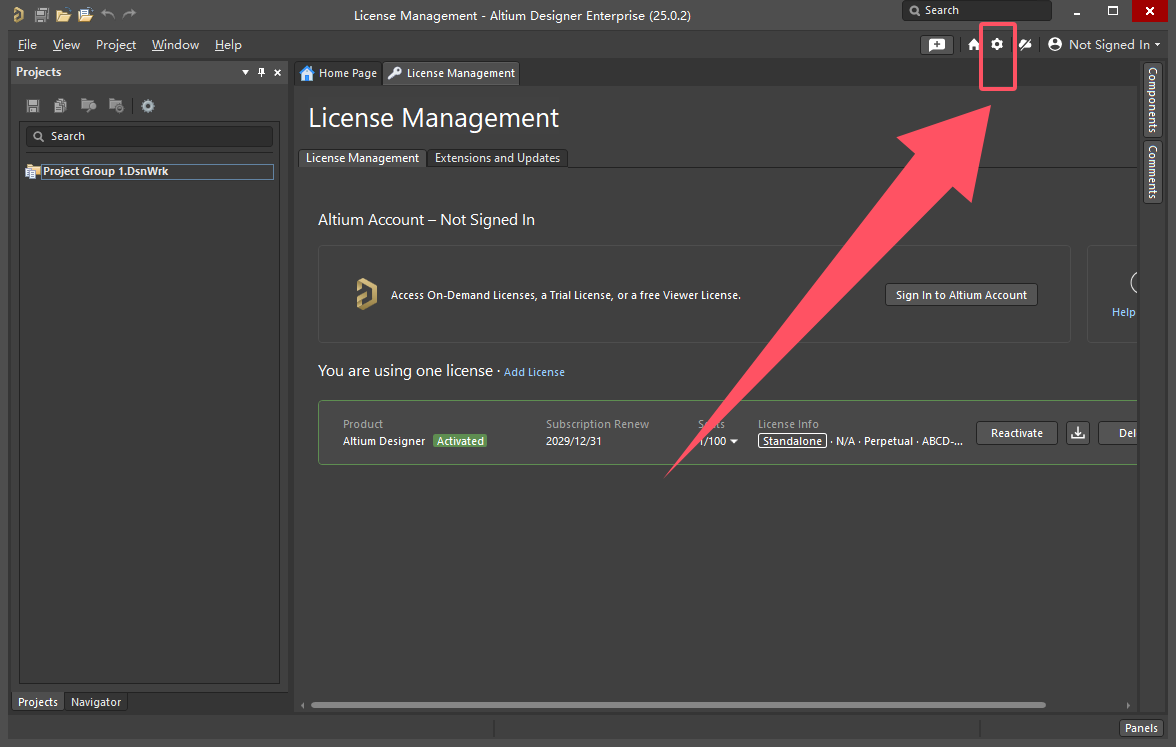Click the Activated status badge

(x=460, y=441)
